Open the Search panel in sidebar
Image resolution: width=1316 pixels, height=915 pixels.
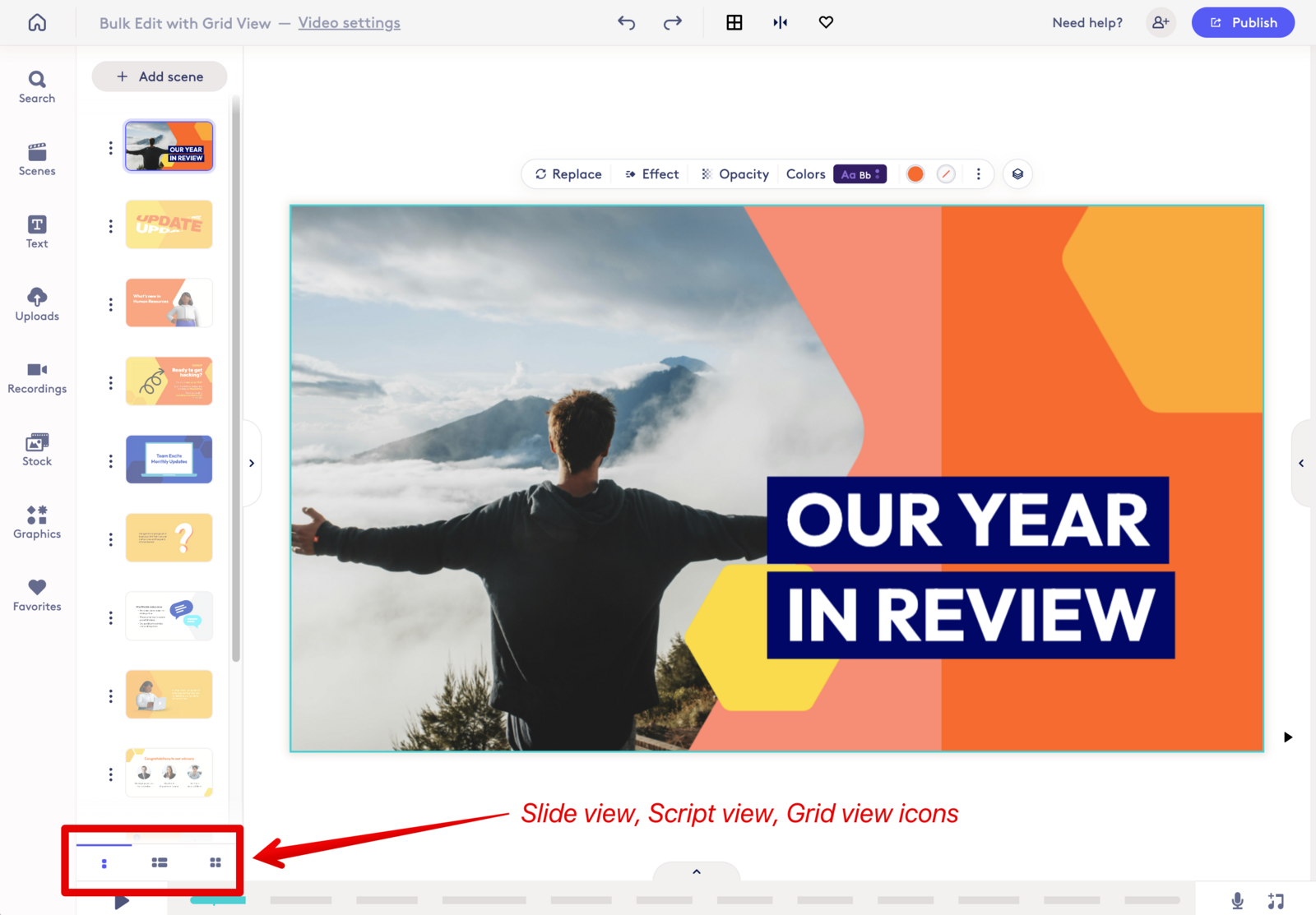point(37,87)
